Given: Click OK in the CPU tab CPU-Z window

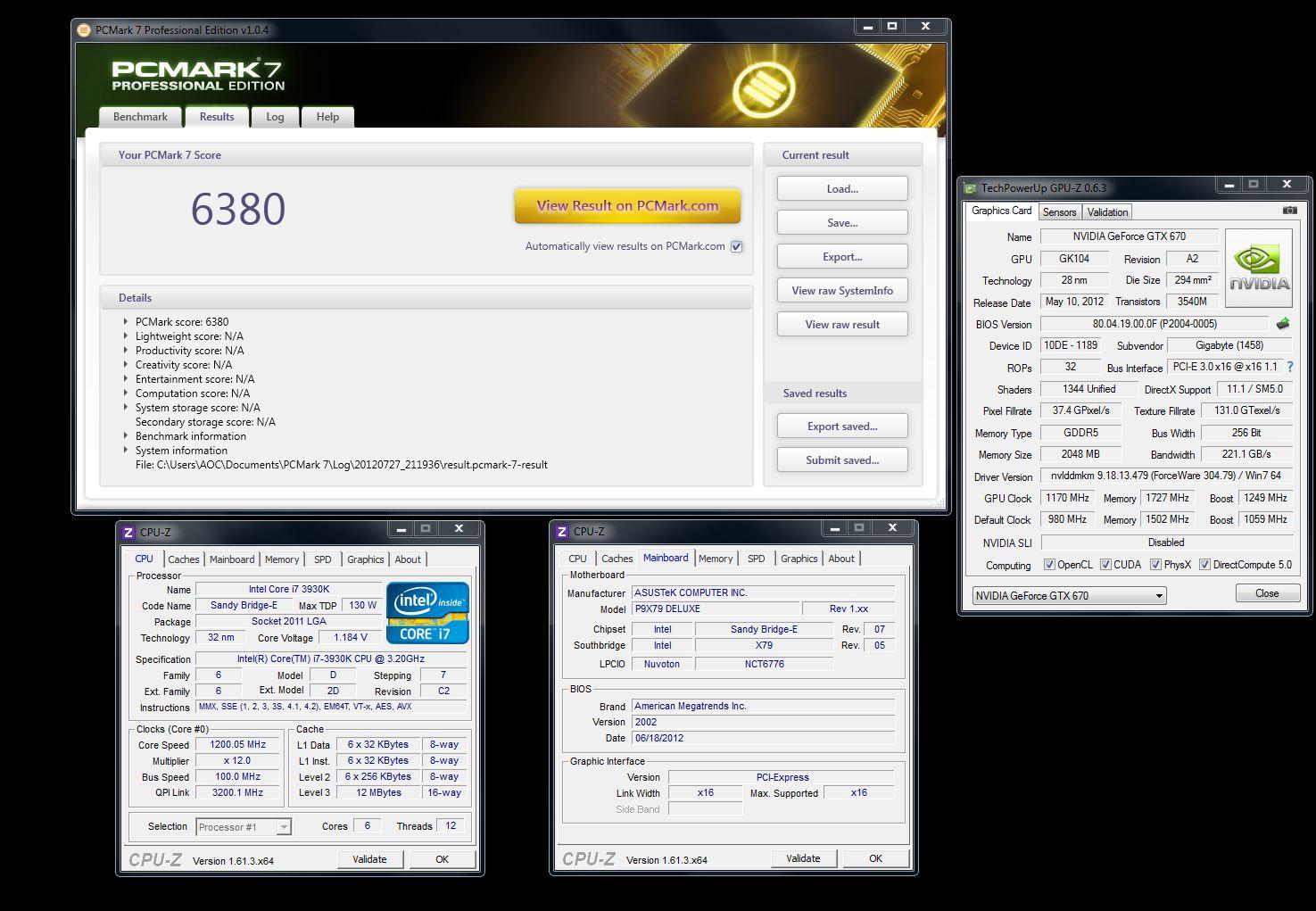Looking at the screenshot, I should 442,859.
